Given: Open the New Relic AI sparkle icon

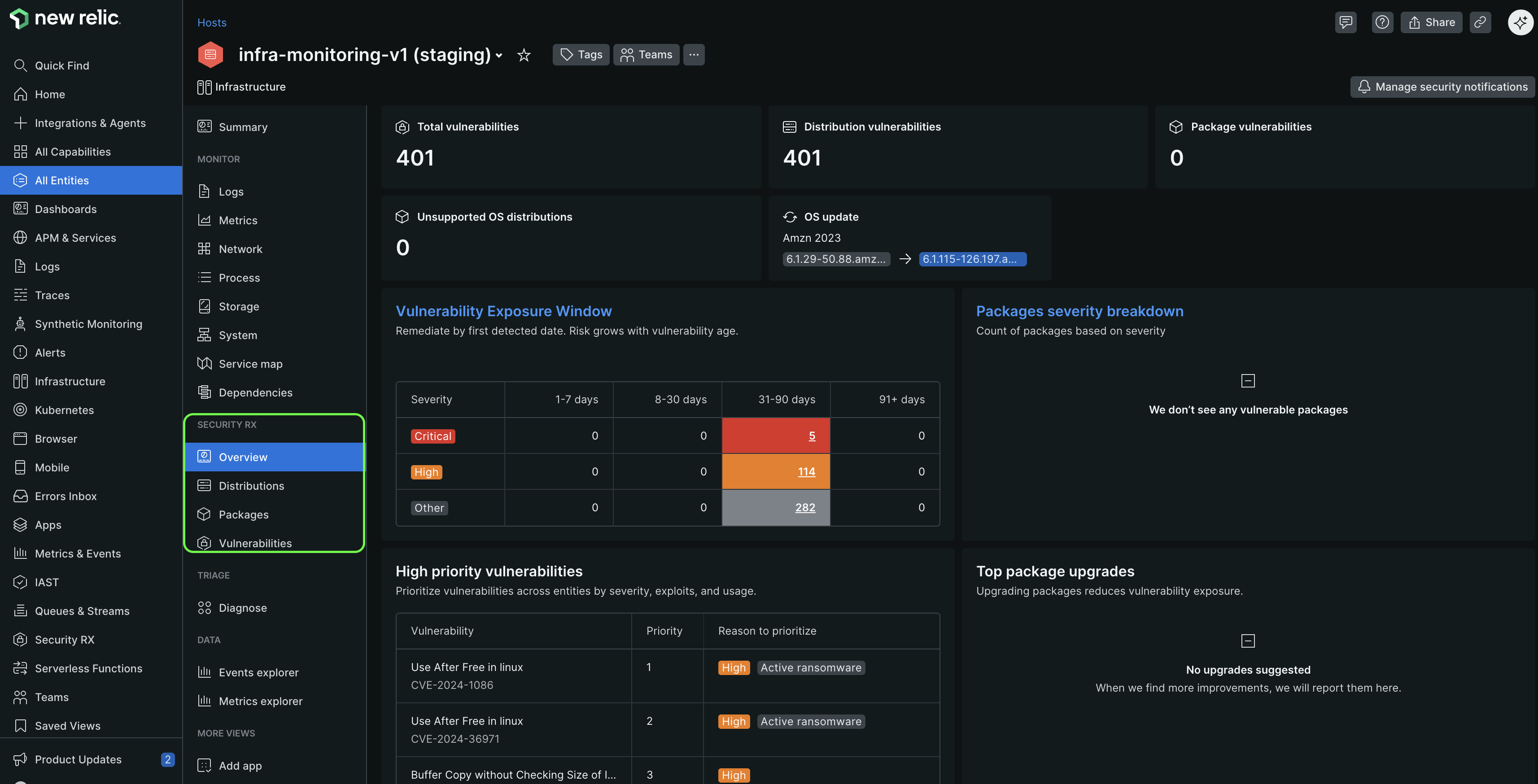Looking at the screenshot, I should pyautogui.click(x=1520, y=22).
